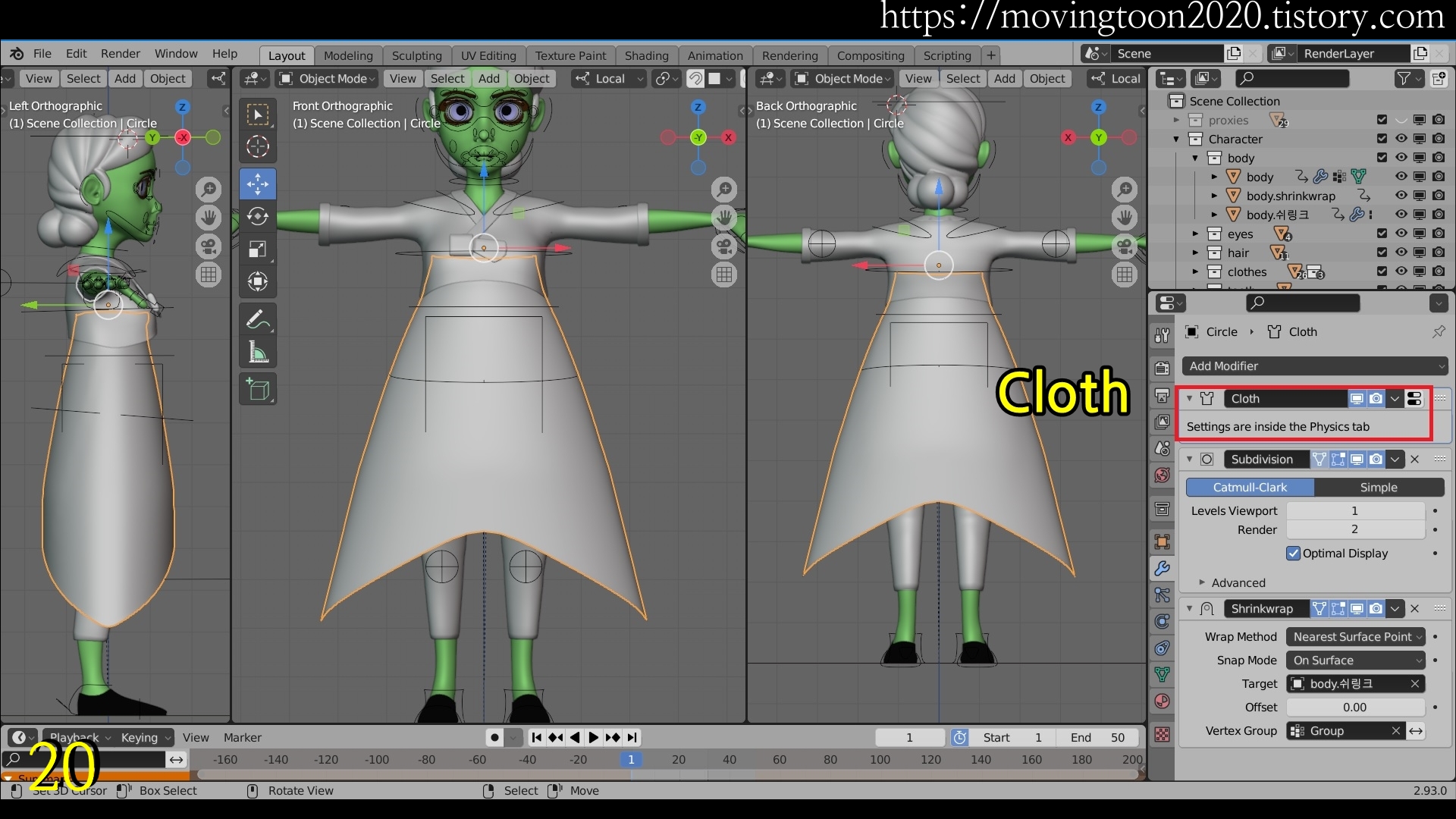The width and height of the screenshot is (1456, 819).
Task: Open the View Layer properties tab
Action: point(1162,422)
